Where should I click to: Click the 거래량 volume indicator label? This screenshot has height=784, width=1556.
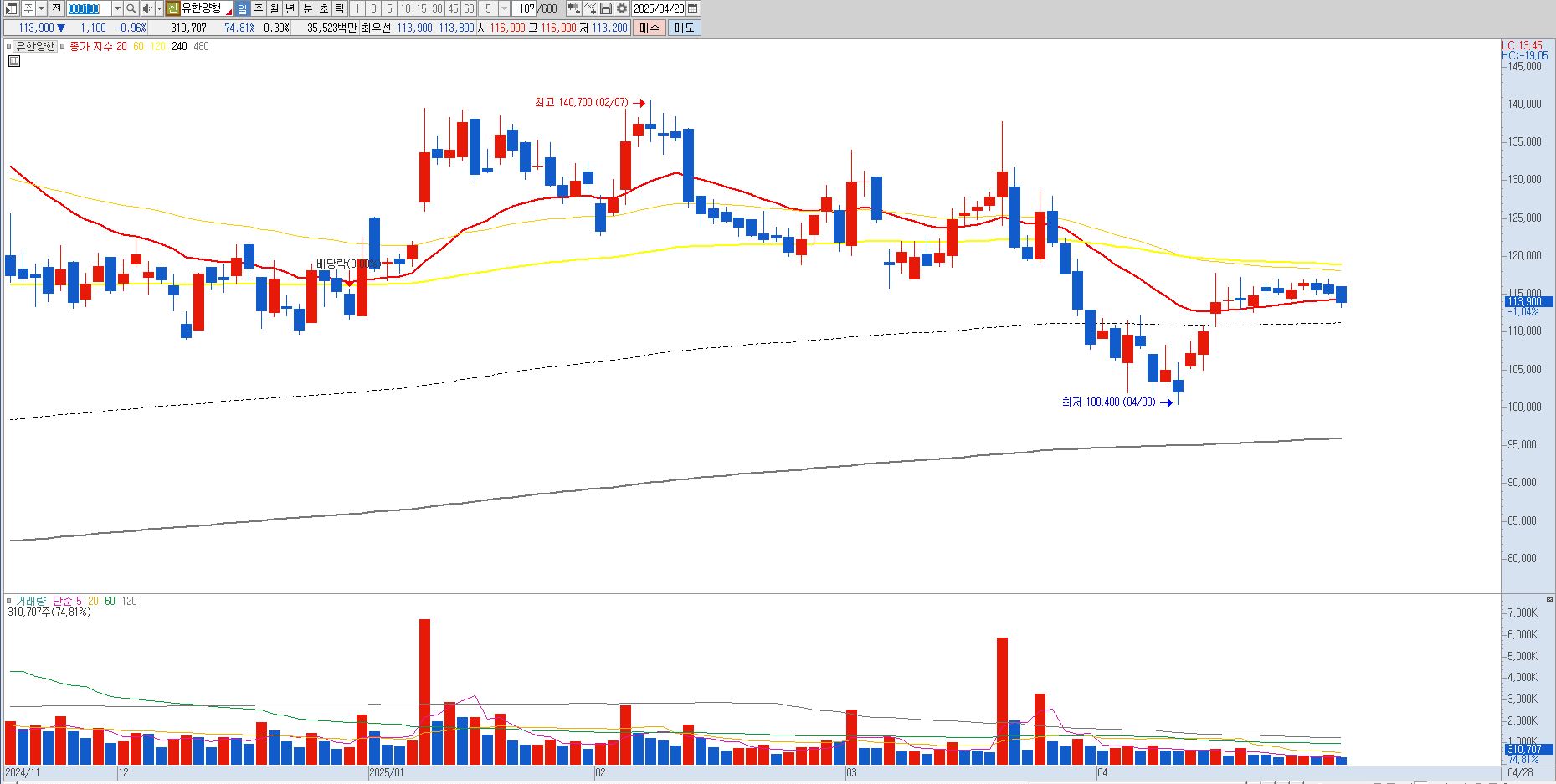[x=30, y=601]
